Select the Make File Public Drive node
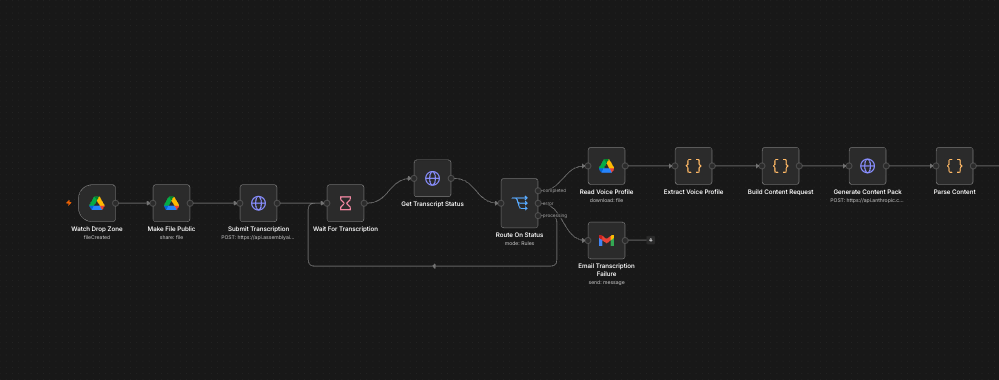999x380 pixels. [171, 203]
